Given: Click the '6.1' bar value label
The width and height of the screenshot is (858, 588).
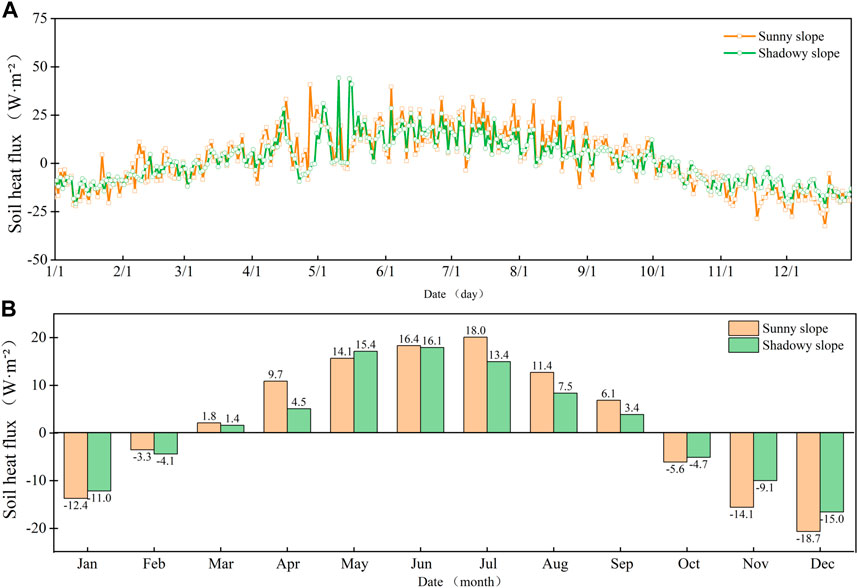Looking at the screenshot, I should click(608, 394).
